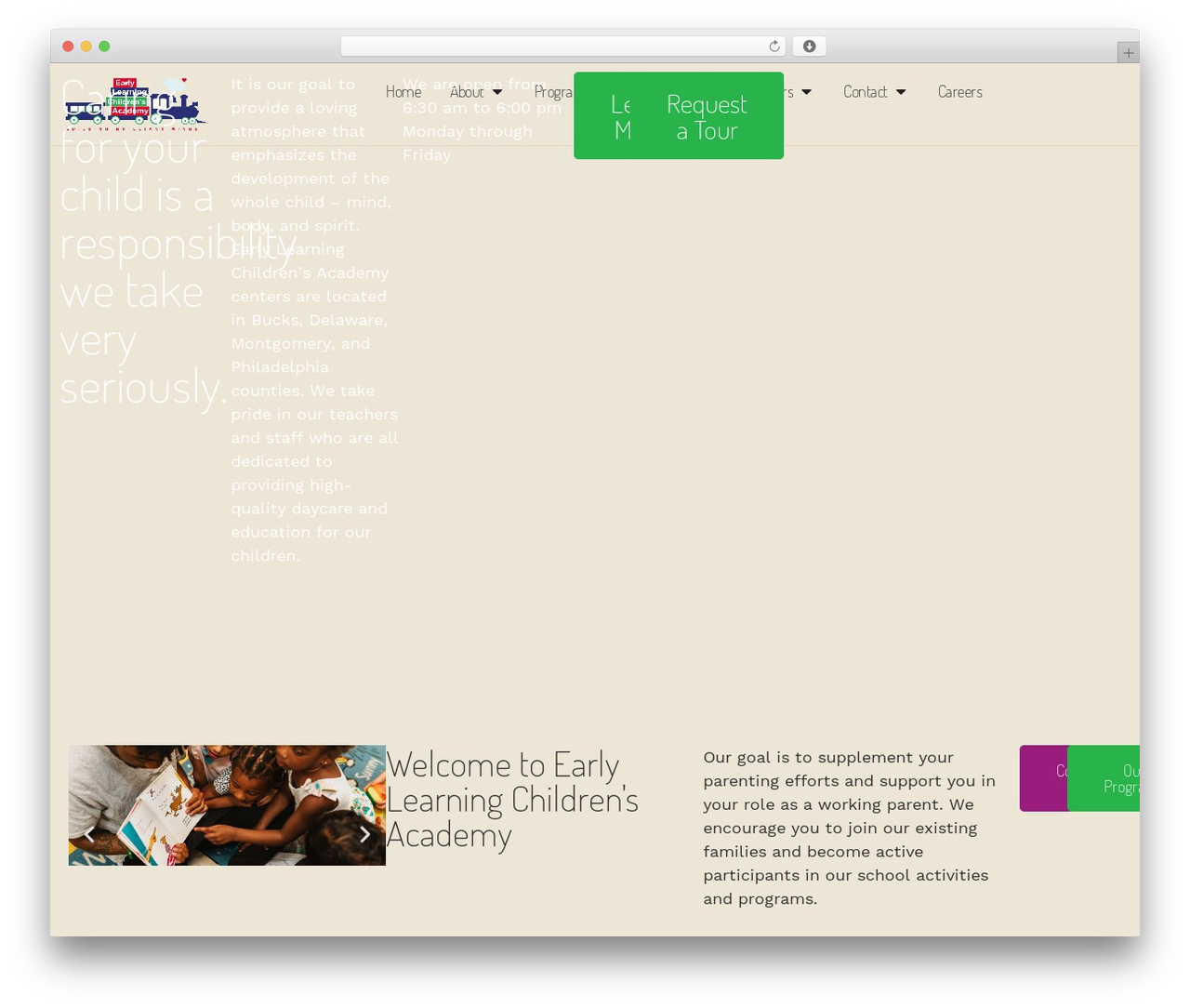Open the Home menu item
Image resolution: width=1190 pixels, height=1008 pixels.
(x=403, y=92)
